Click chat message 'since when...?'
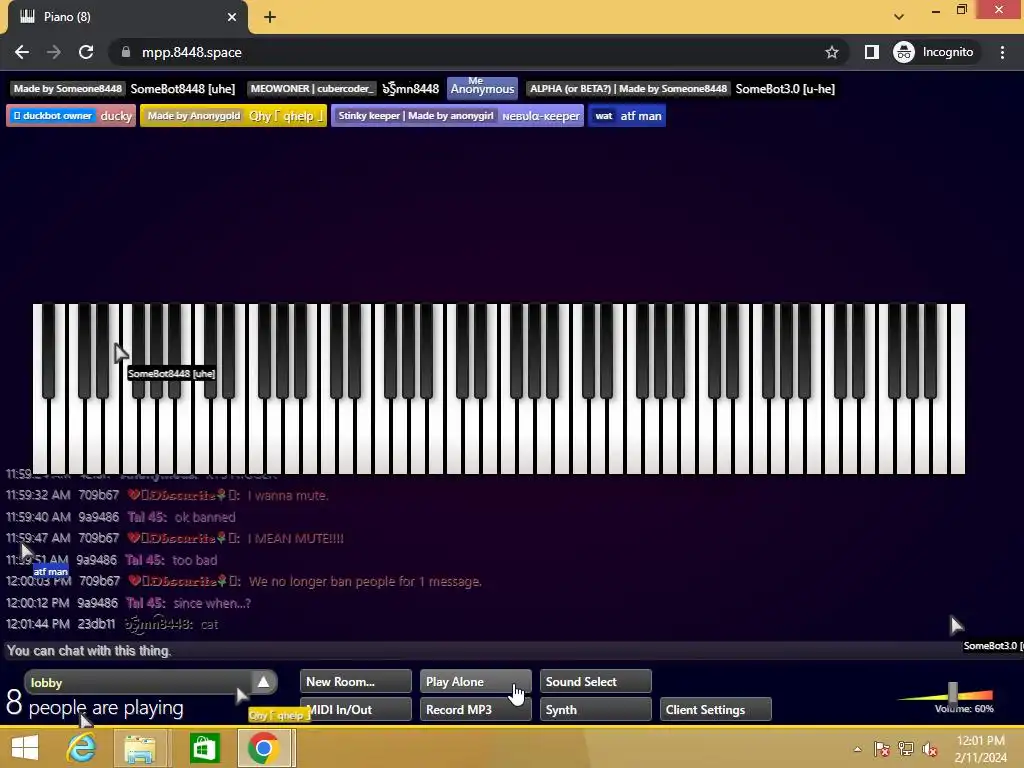This screenshot has width=1024, height=768. coord(212,603)
